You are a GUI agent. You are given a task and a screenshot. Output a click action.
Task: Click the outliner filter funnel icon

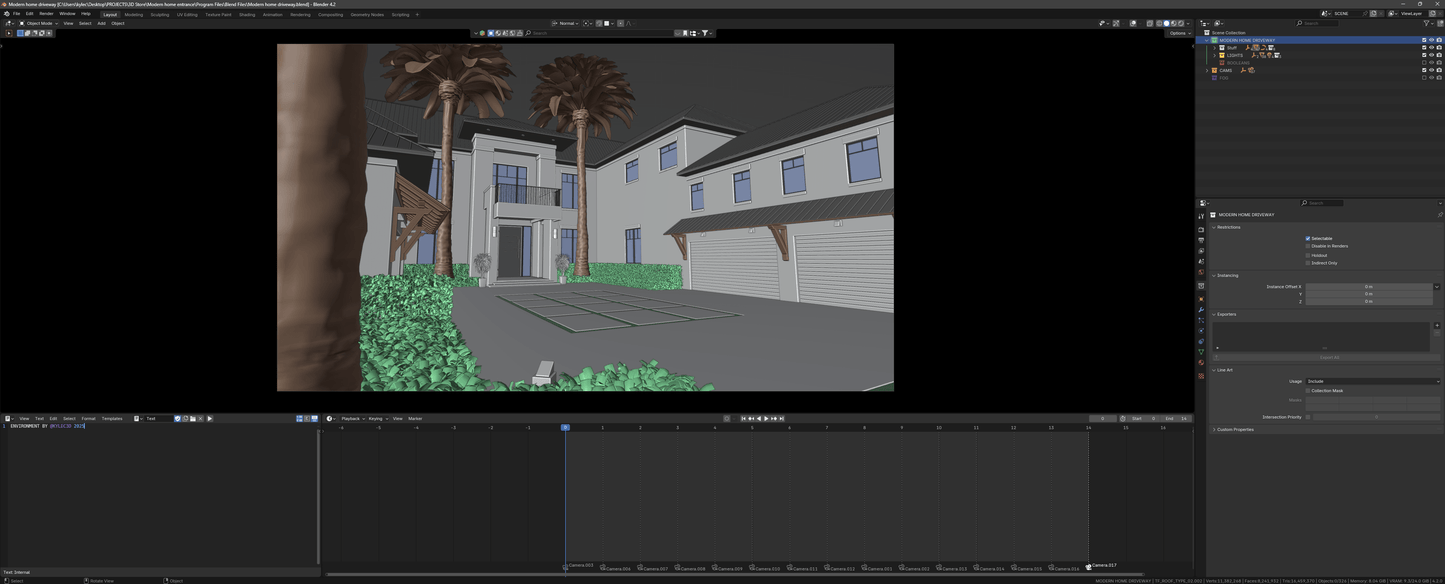point(1426,23)
